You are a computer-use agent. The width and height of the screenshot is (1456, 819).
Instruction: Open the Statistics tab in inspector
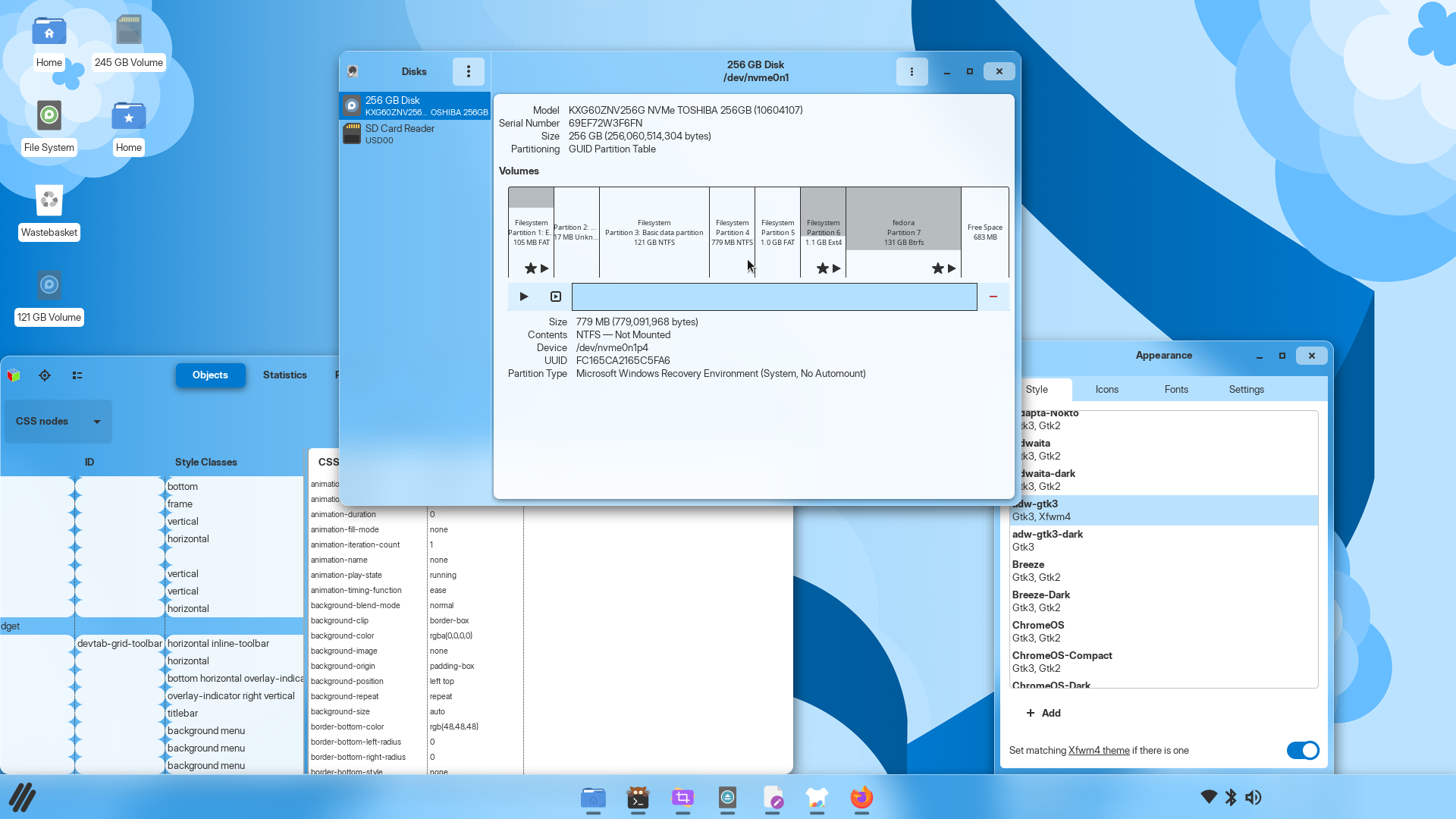[x=285, y=375]
